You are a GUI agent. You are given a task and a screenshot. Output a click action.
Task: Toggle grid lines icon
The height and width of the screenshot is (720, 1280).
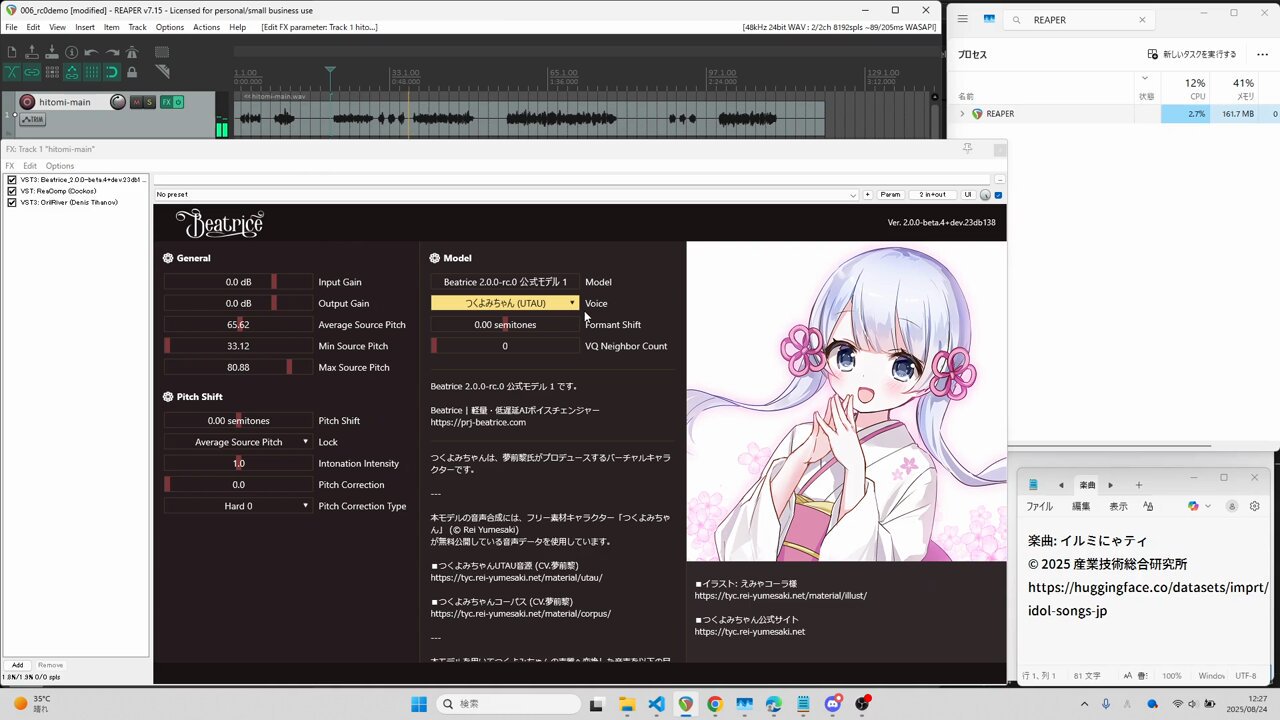tap(91, 72)
